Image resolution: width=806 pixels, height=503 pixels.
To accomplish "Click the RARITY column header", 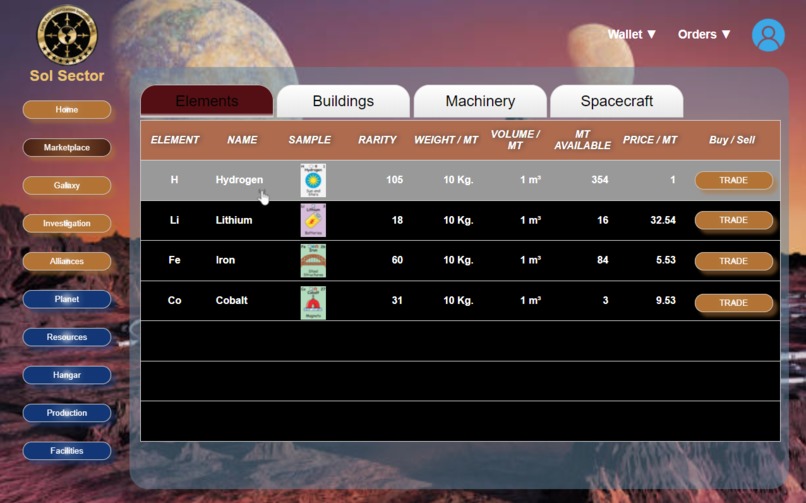I will click(377, 140).
